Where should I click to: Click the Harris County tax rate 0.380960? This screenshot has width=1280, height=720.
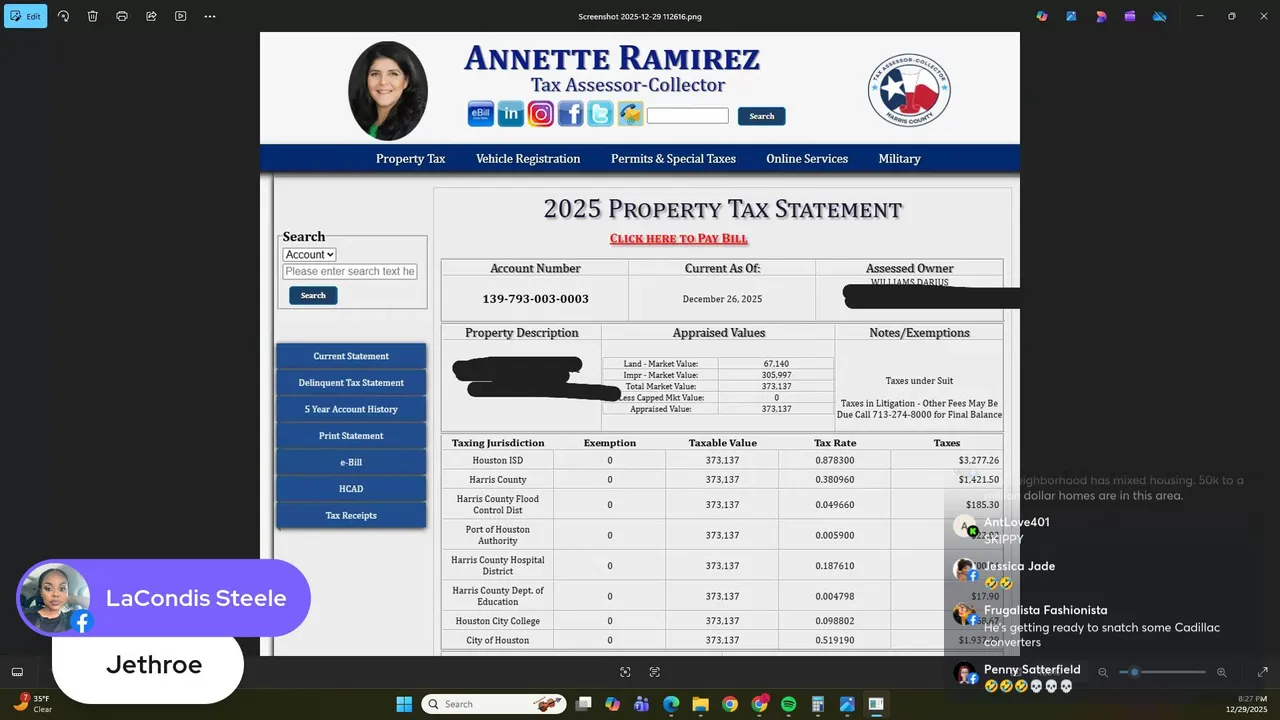(834, 480)
